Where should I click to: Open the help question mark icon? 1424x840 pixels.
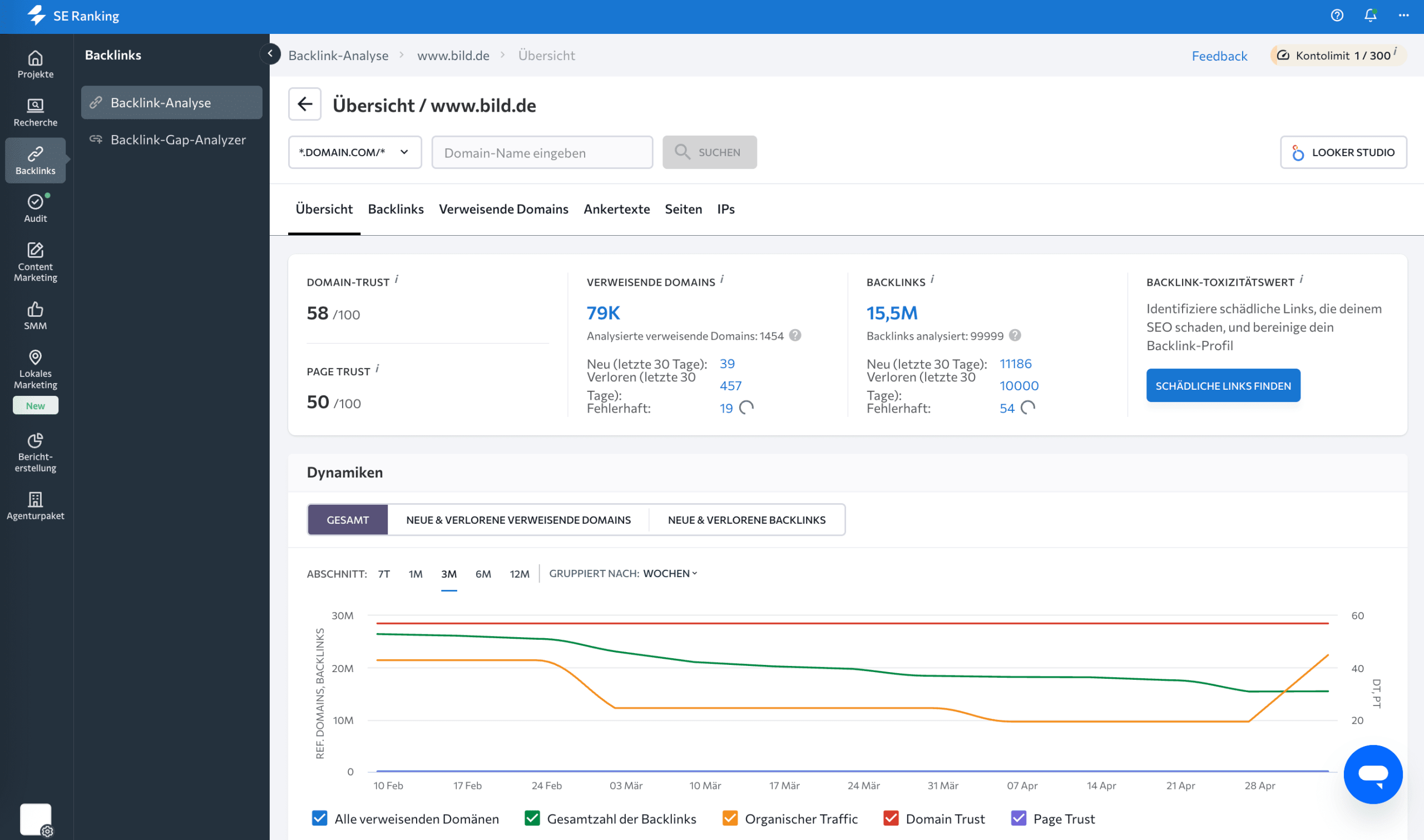click(x=1337, y=16)
